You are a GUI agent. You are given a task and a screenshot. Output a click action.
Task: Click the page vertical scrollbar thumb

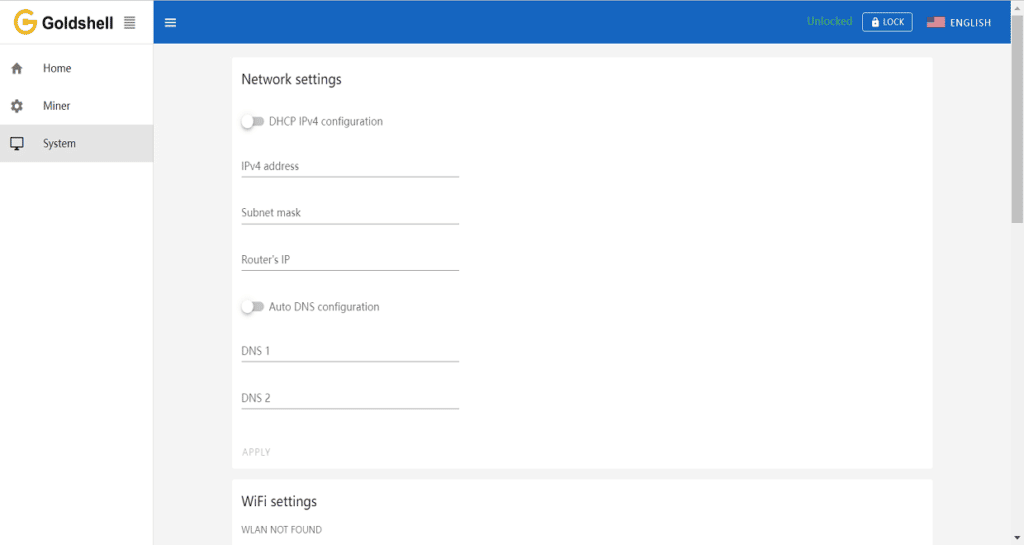point(1017,119)
